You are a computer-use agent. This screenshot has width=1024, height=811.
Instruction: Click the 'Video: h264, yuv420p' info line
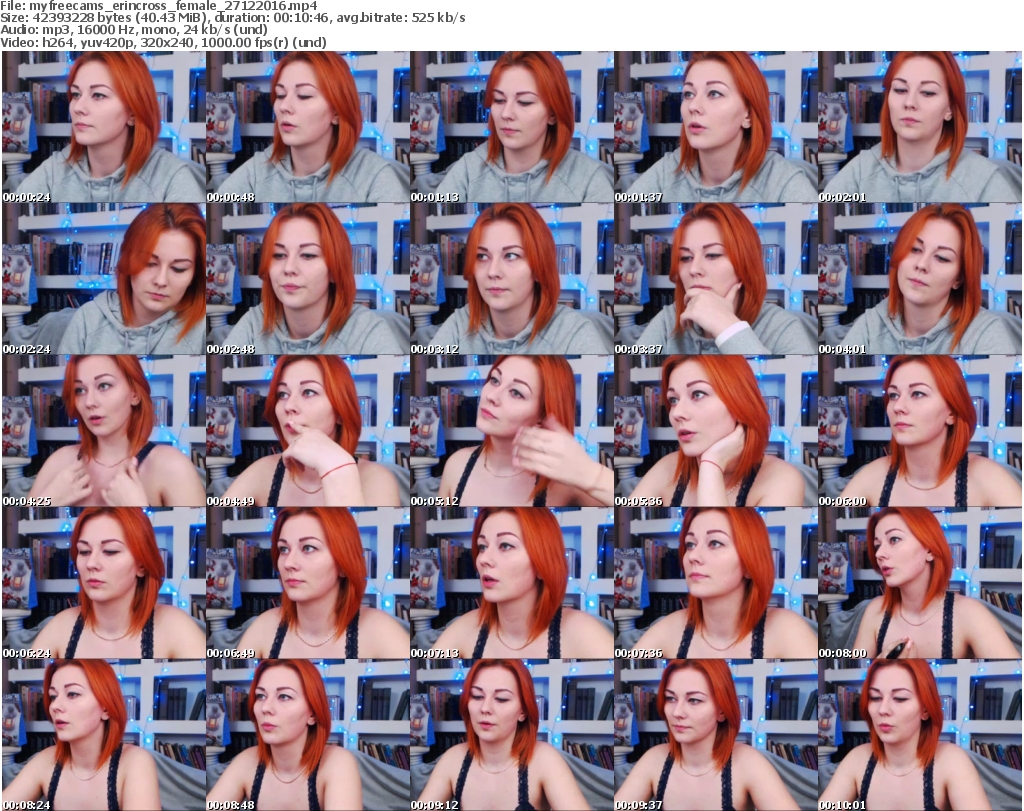tap(163, 42)
